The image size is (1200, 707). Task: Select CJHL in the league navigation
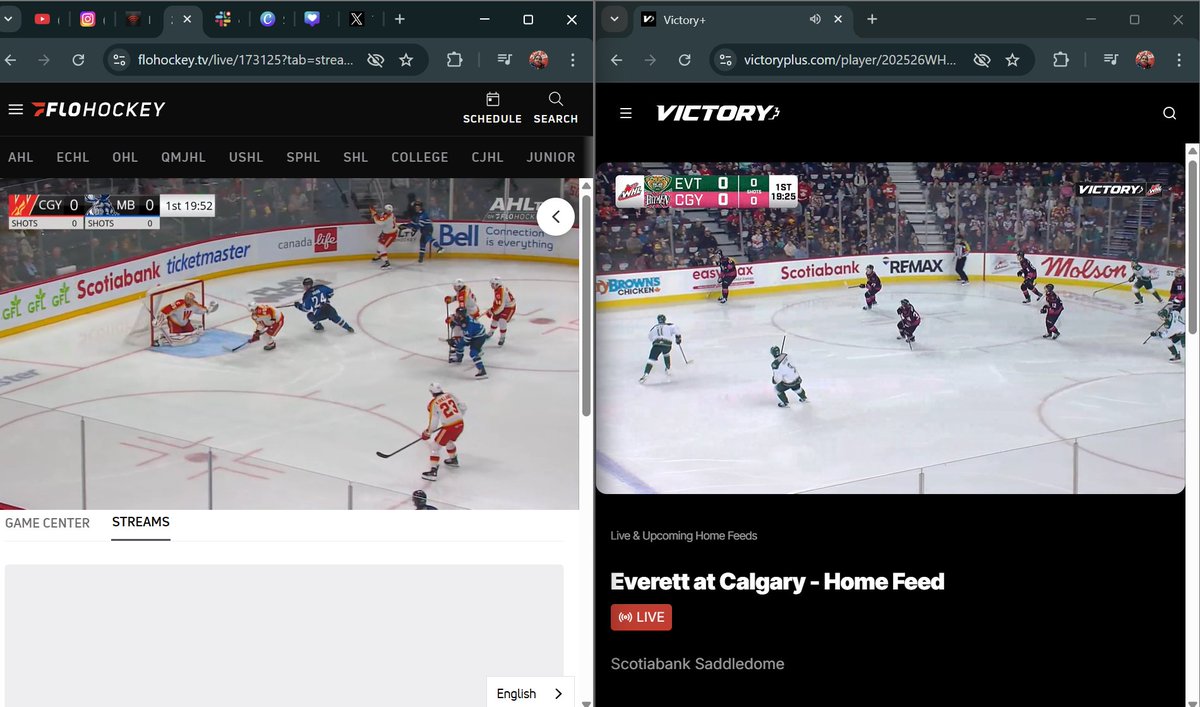488,157
